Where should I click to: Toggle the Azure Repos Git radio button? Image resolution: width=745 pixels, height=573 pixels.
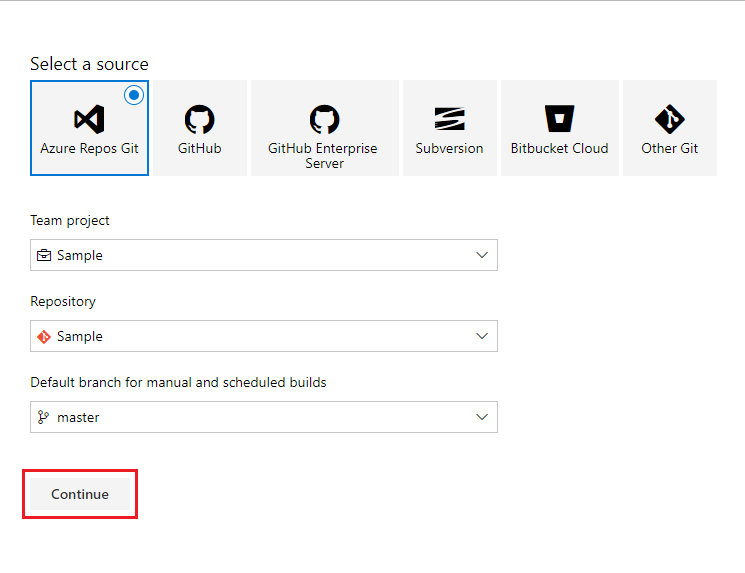(x=134, y=95)
